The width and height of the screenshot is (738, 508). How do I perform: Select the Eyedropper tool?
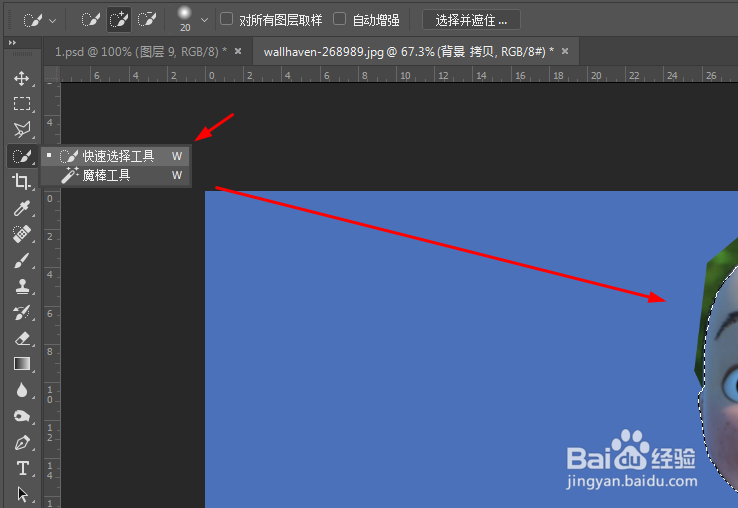point(22,208)
